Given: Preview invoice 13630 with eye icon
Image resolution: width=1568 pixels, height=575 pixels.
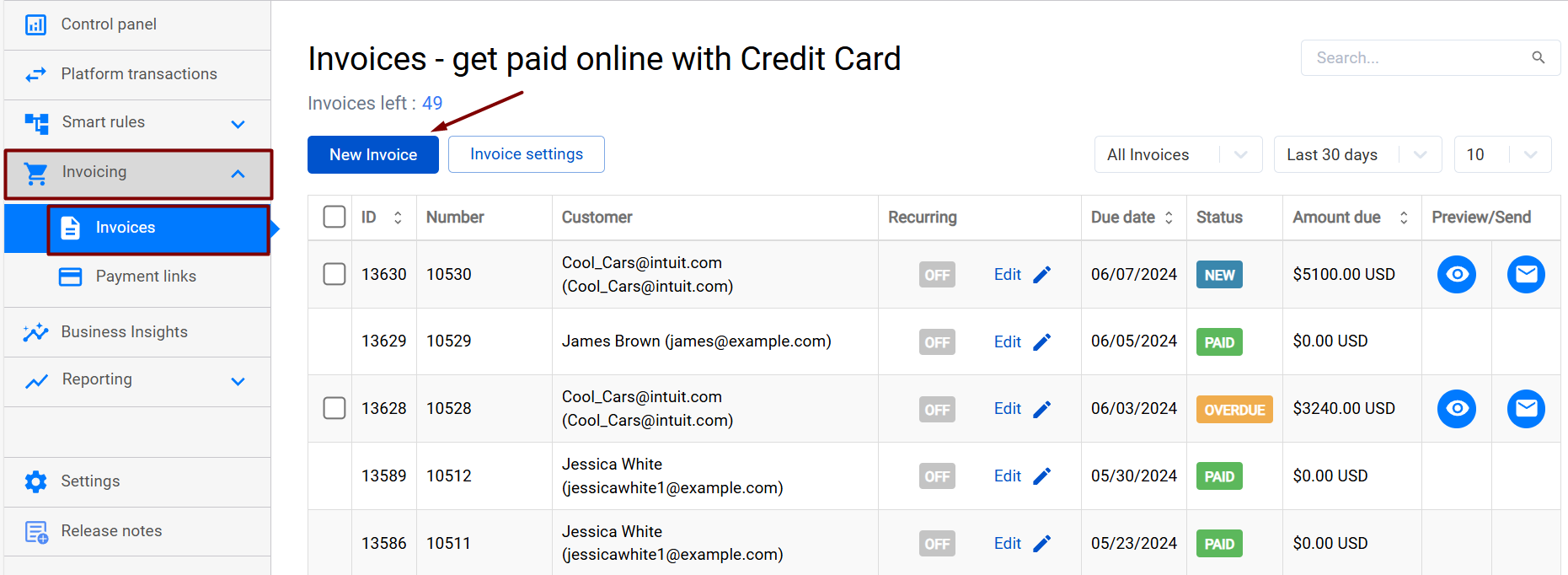Looking at the screenshot, I should click(1457, 274).
